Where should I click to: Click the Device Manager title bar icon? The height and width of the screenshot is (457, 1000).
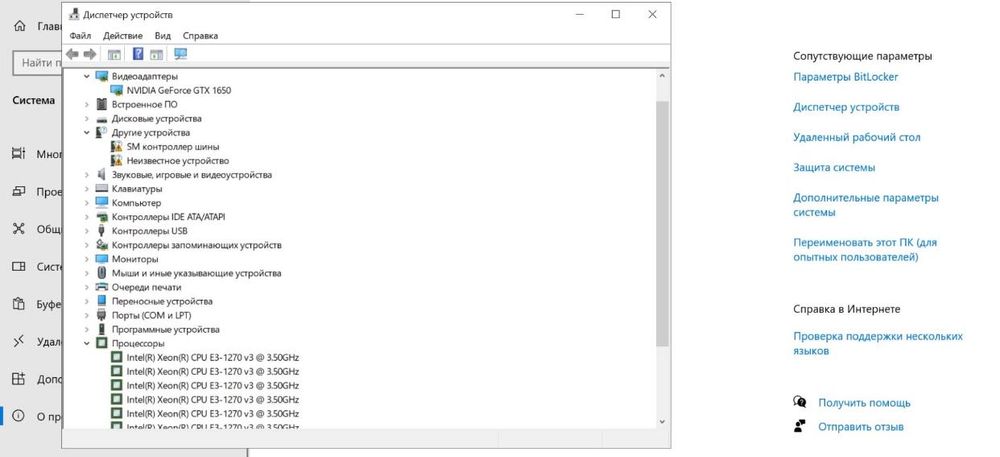click(x=74, y=14)
